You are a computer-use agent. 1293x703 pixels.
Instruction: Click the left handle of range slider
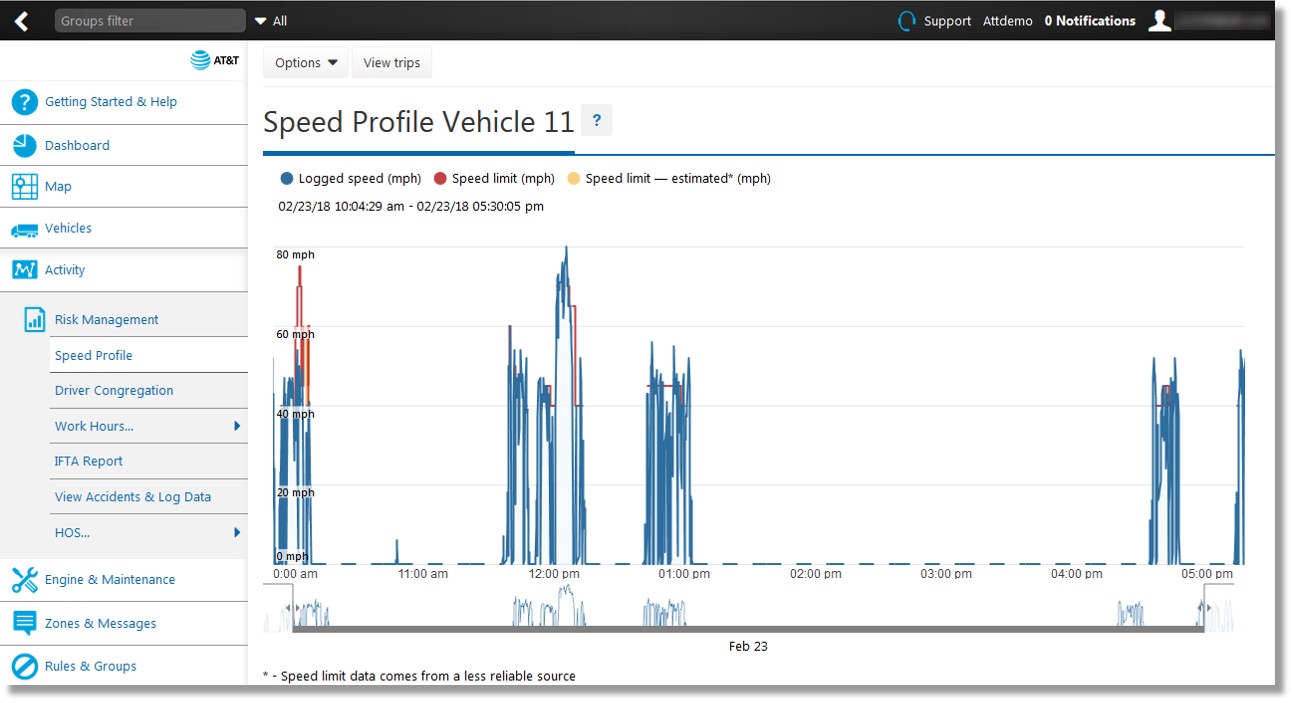pyautogui.click(x=290, y=607)
